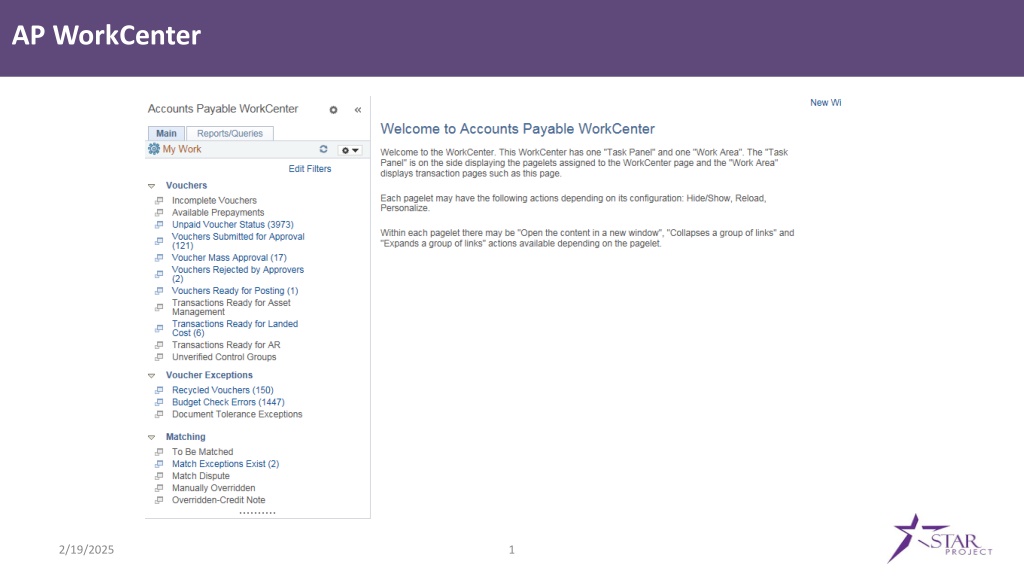Open new-window icon beside Transactions Ready for Asset Management

[x=159, y=307]
